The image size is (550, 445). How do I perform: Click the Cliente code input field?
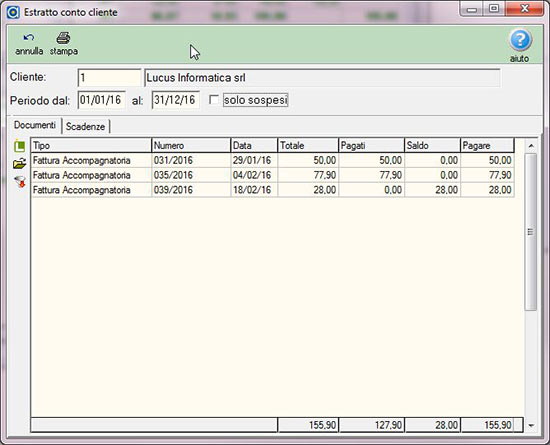tap(109, 77)
